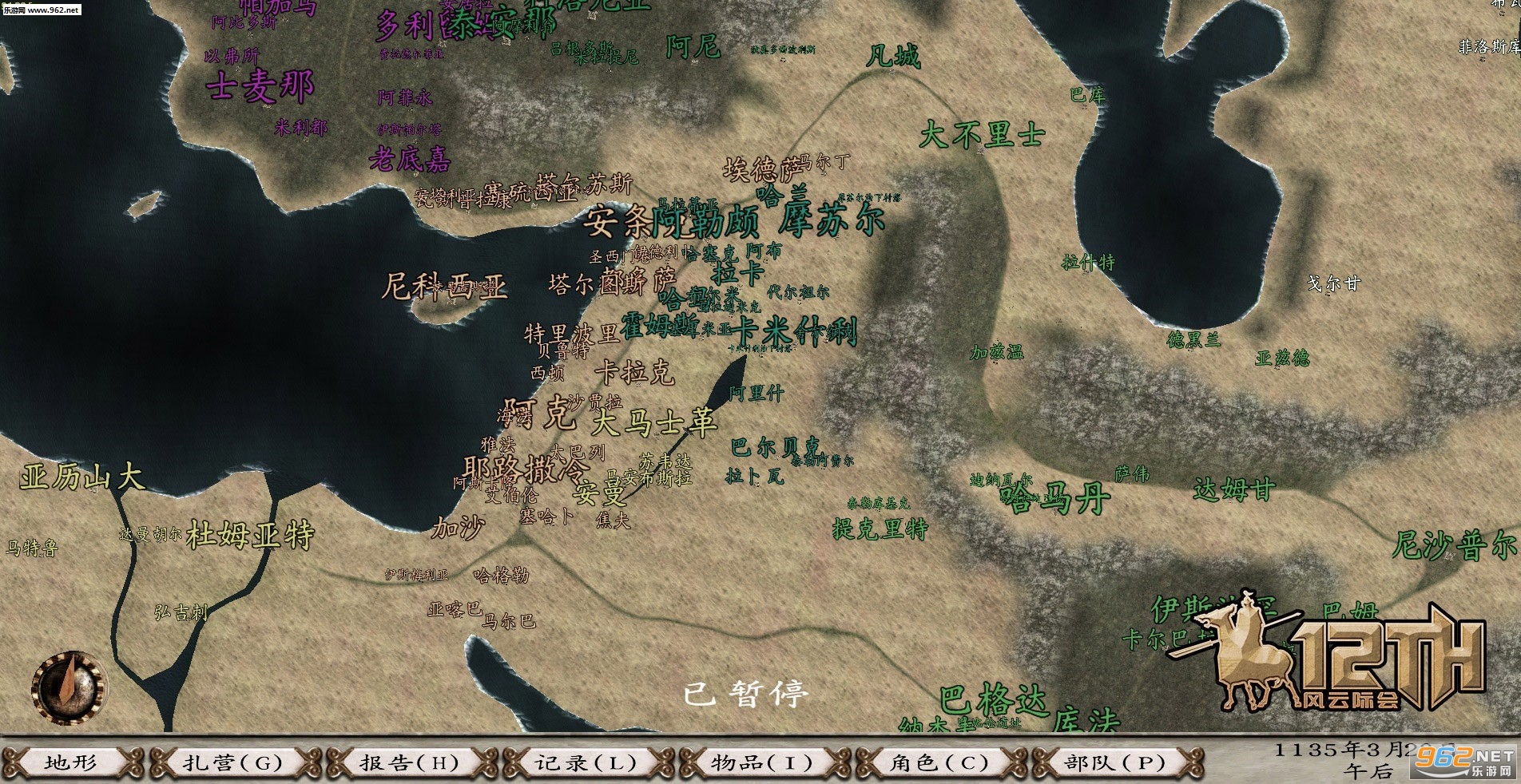
Task: Click the 阿菲永 label
Action: (405, 97)
